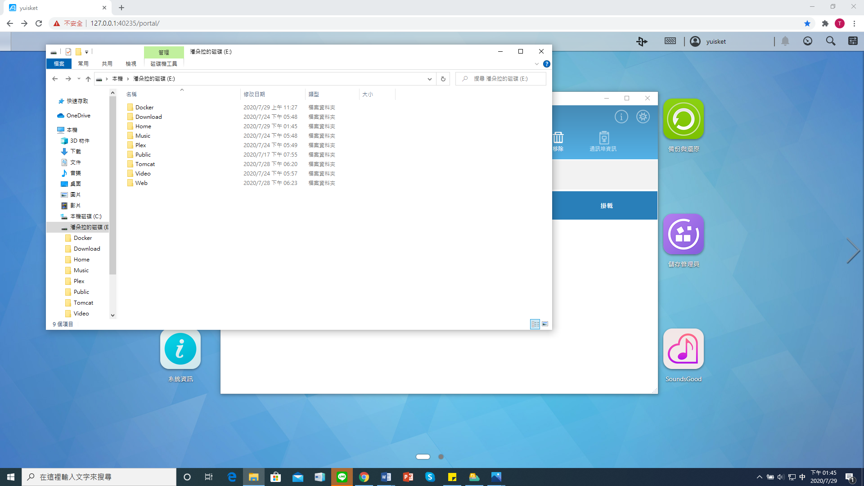This screenshot has width=864, height=486.
Task: Select the second desktop page indicator dot
Action: coord(441,457)
